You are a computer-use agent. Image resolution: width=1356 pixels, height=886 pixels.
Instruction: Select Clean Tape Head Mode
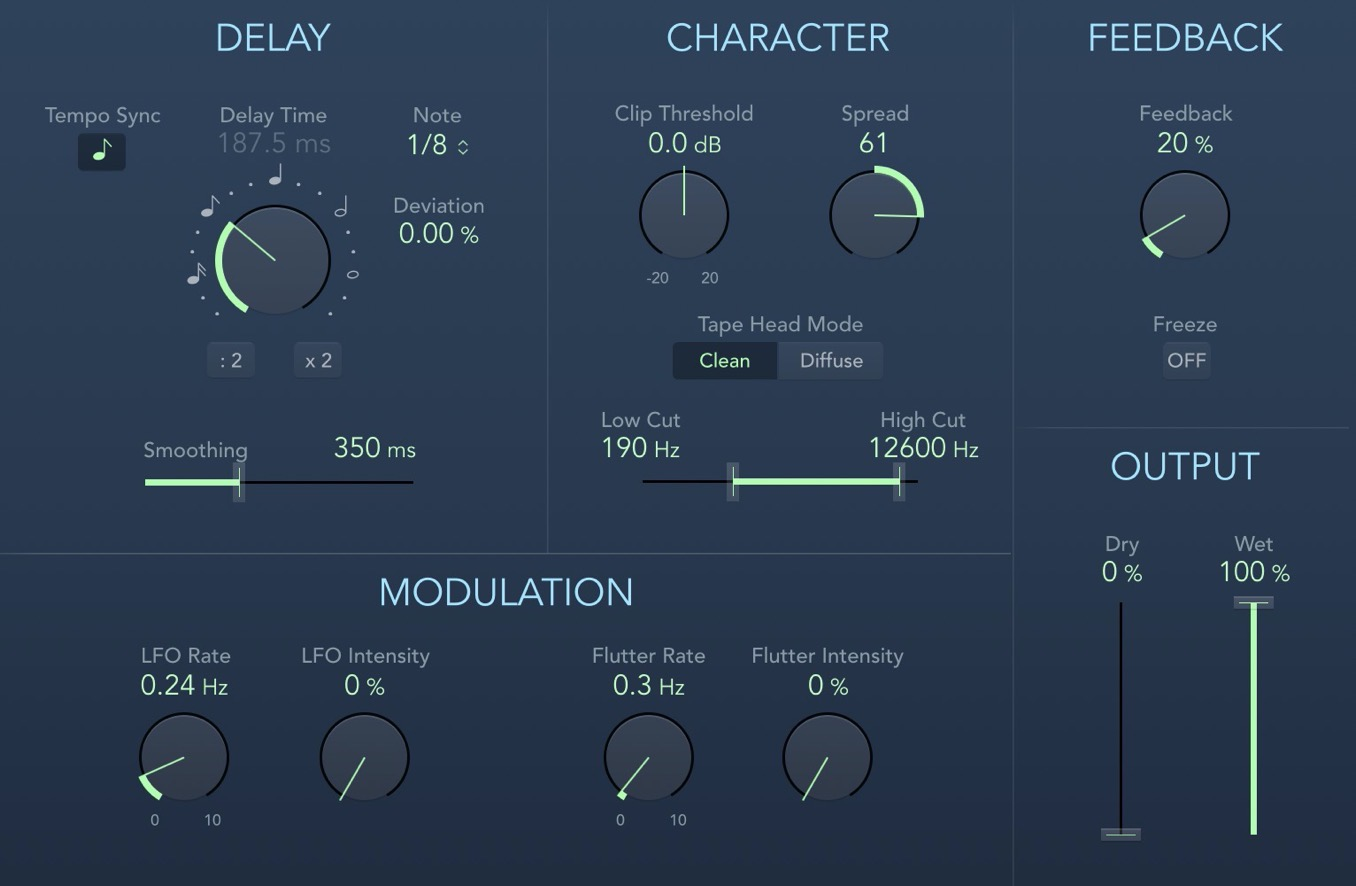(724, 361)
